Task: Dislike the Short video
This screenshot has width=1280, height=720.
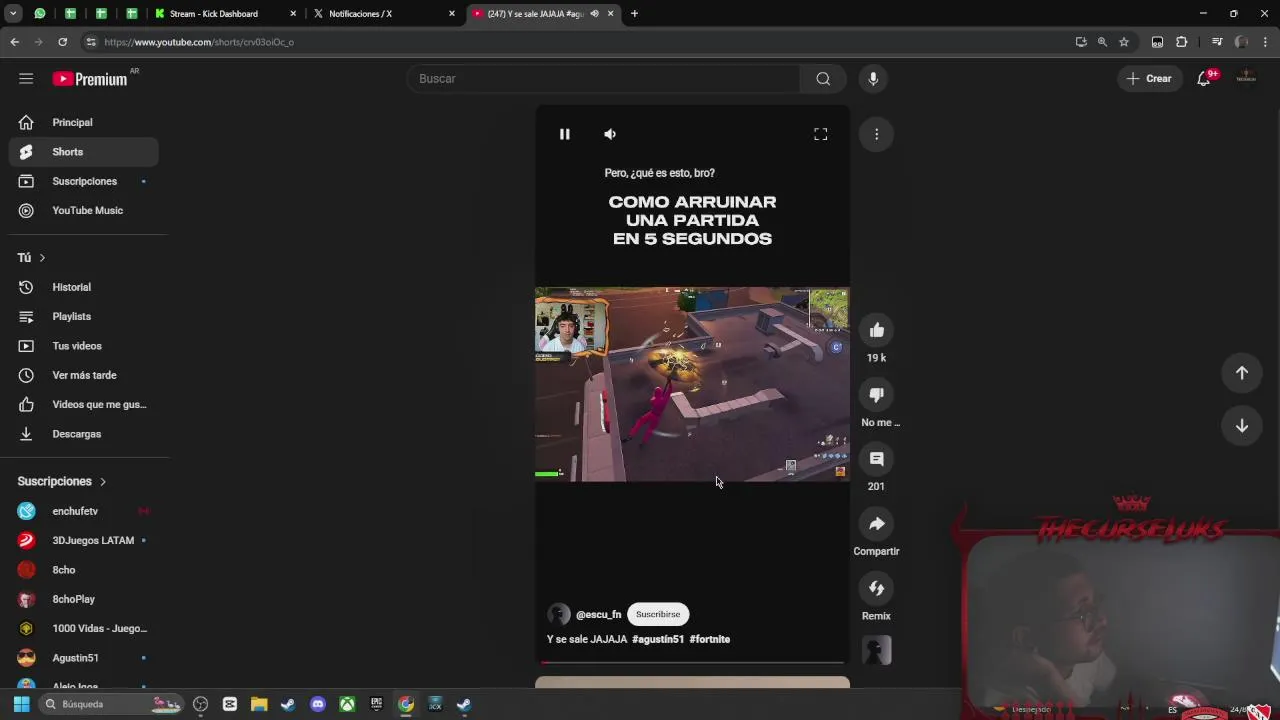Action: 876,395
